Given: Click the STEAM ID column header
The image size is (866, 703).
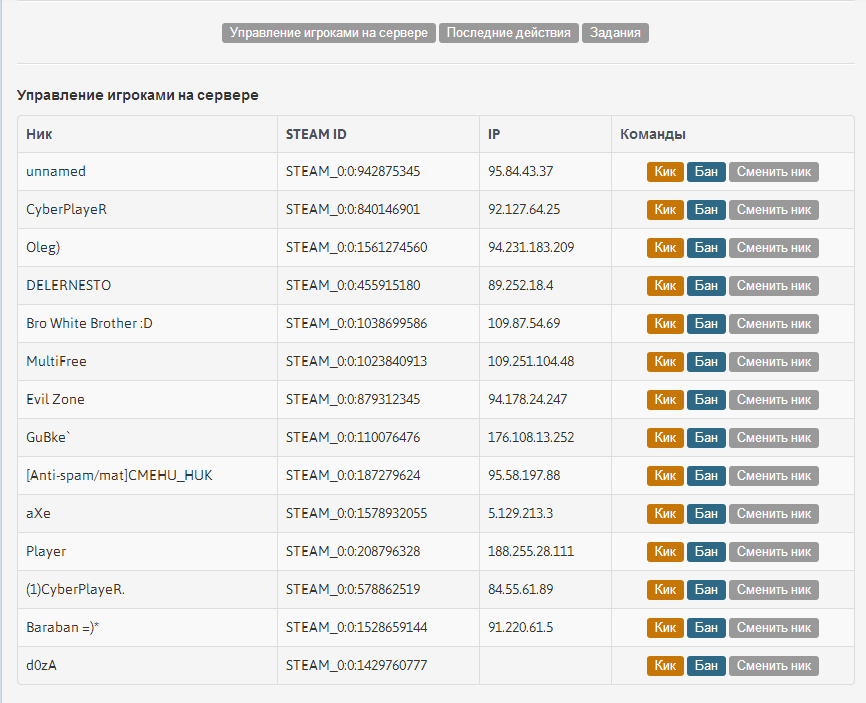Looking at the screenshot, I should tap(316, 134).
